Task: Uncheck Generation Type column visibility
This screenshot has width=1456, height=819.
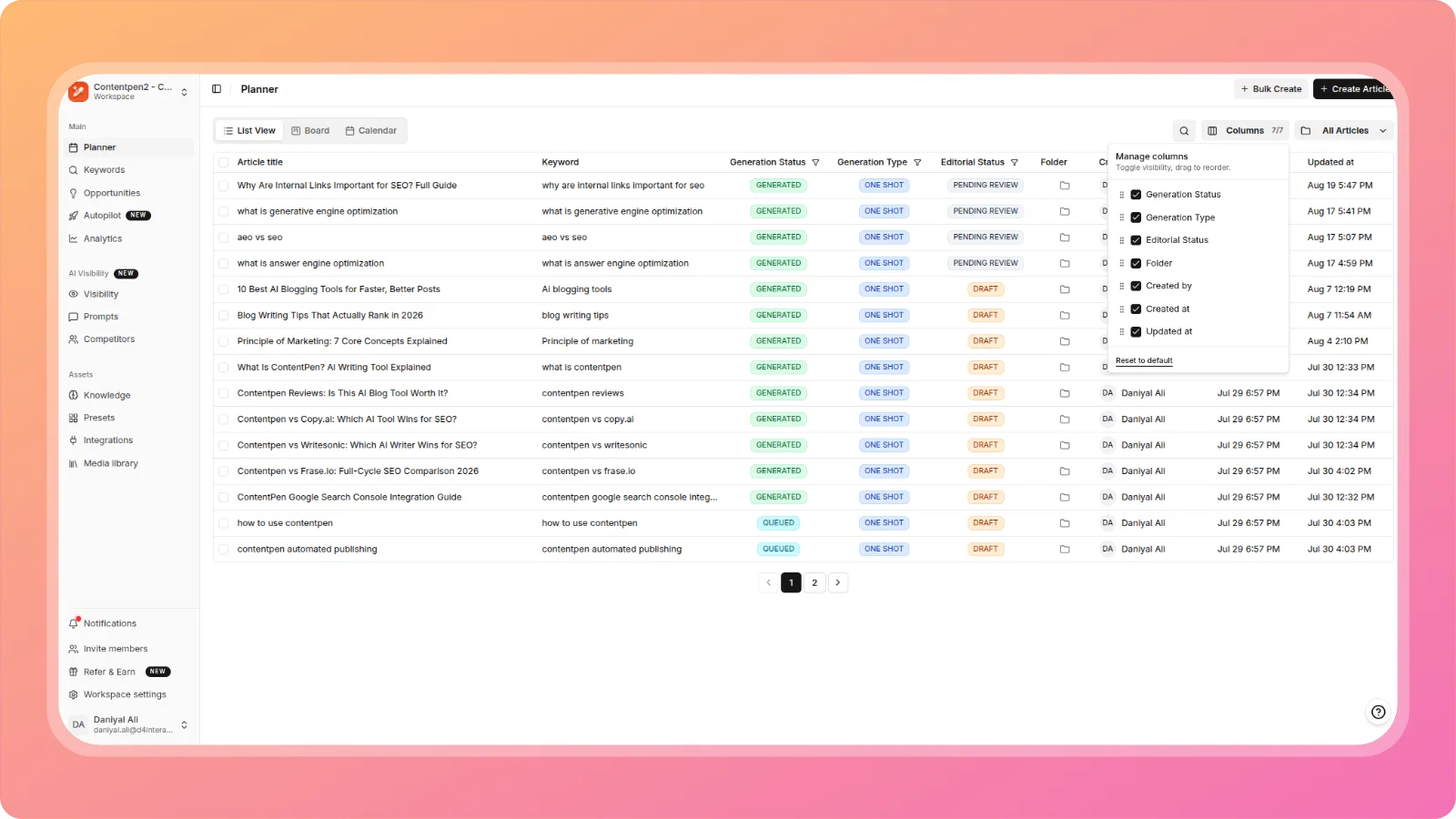Action: point(1136,218)
